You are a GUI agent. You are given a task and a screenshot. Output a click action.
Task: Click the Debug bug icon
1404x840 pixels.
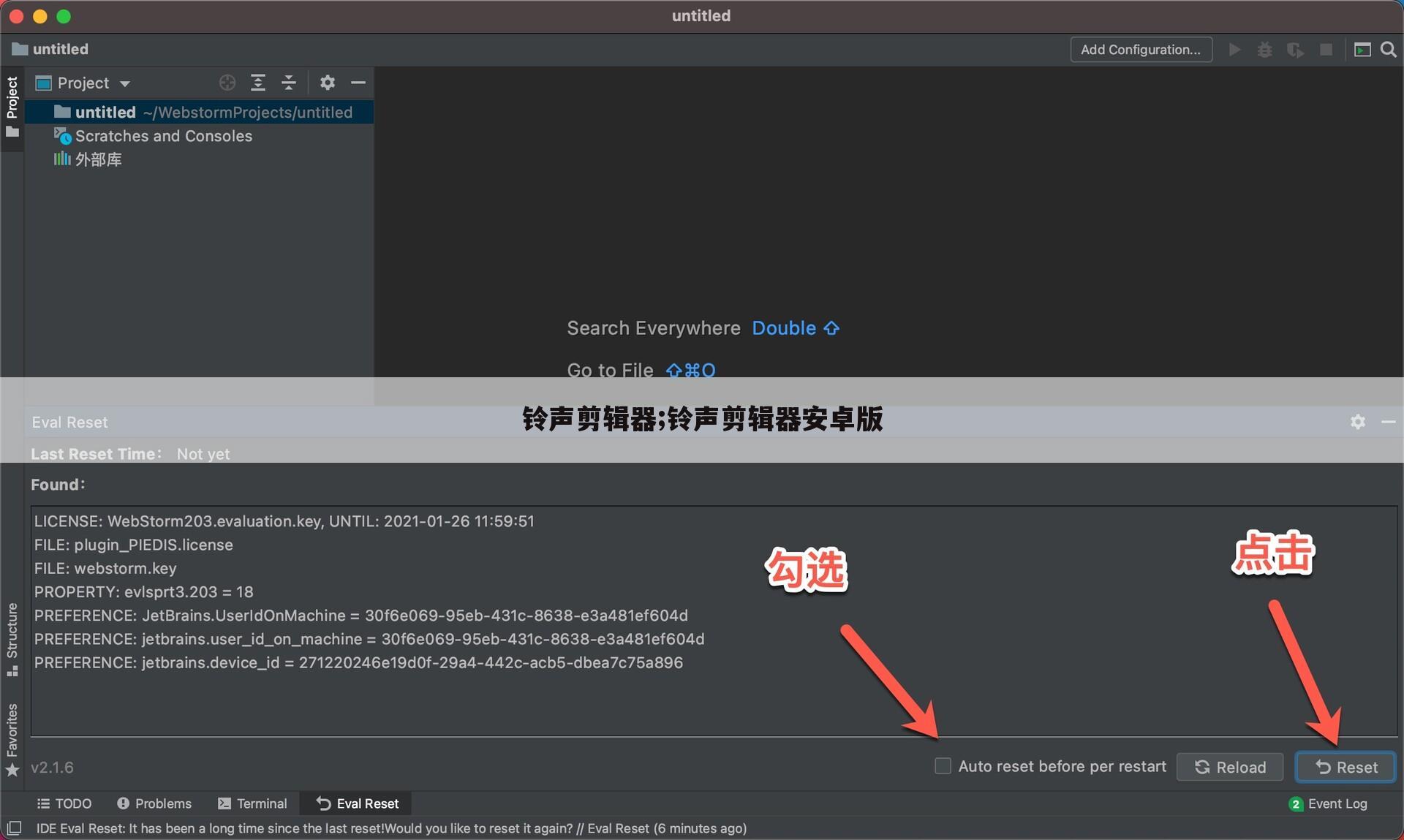point(1264,50)
